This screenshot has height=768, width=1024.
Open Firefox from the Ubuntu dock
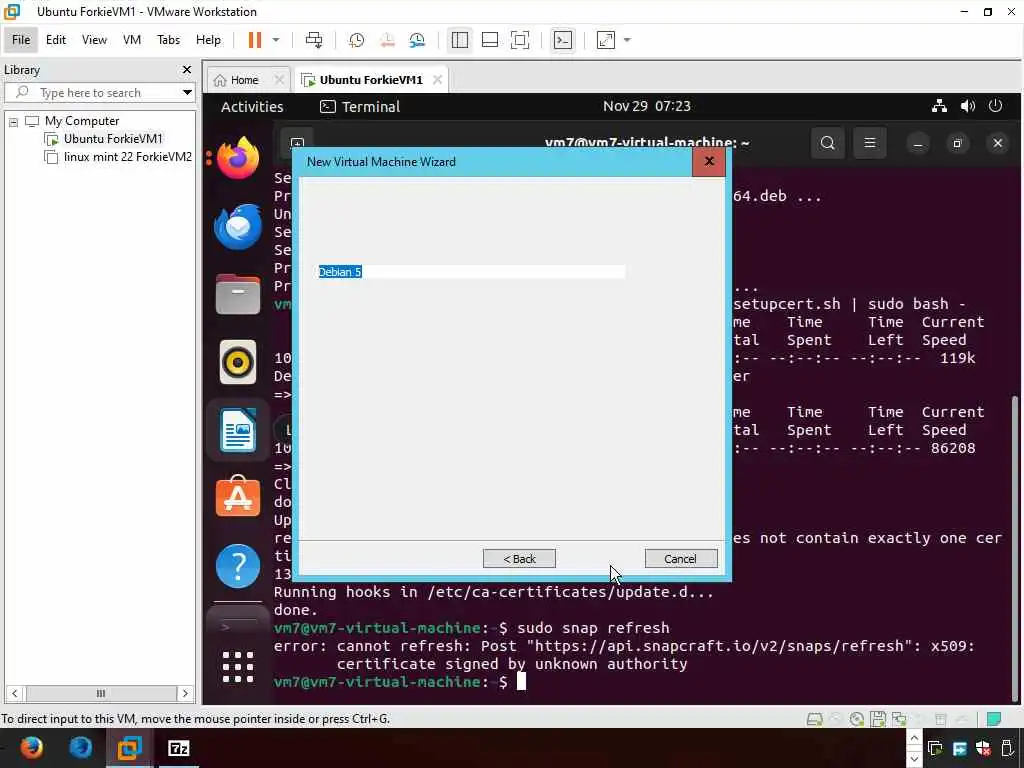point(238,158)
